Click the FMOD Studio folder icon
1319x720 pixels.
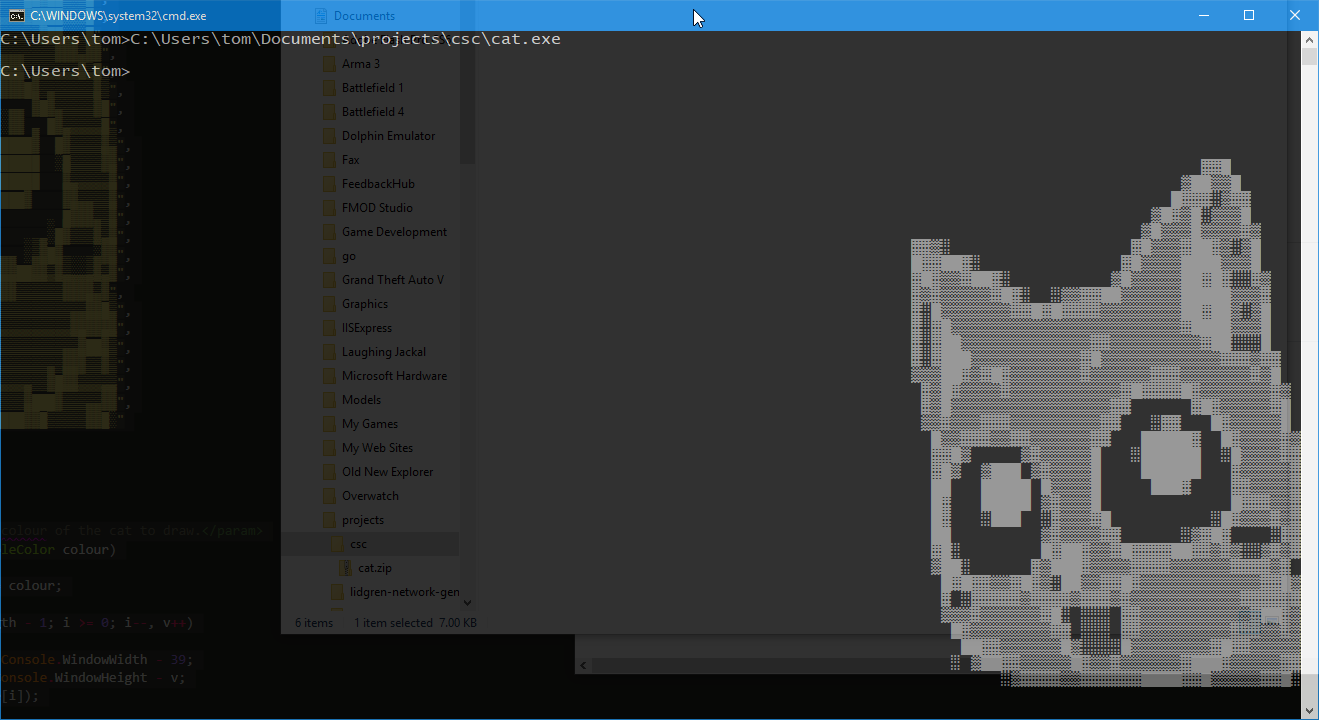[x=329, y=208]
